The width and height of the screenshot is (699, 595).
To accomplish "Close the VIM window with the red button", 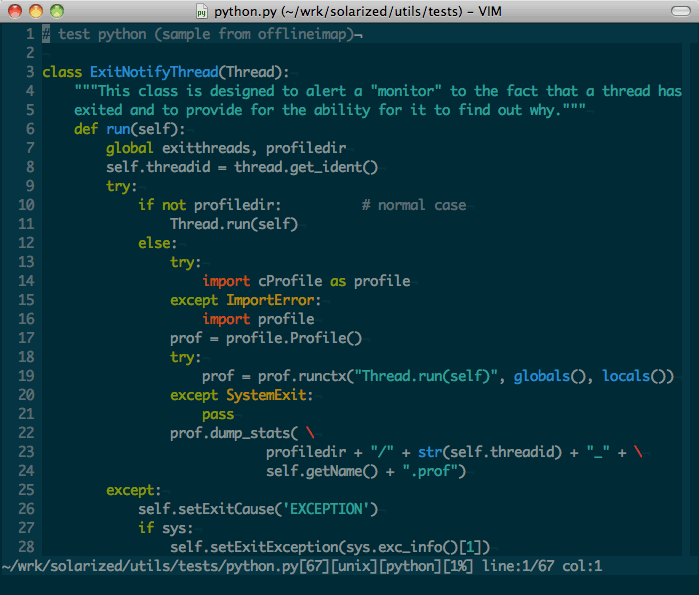I will tap(14, 12).
